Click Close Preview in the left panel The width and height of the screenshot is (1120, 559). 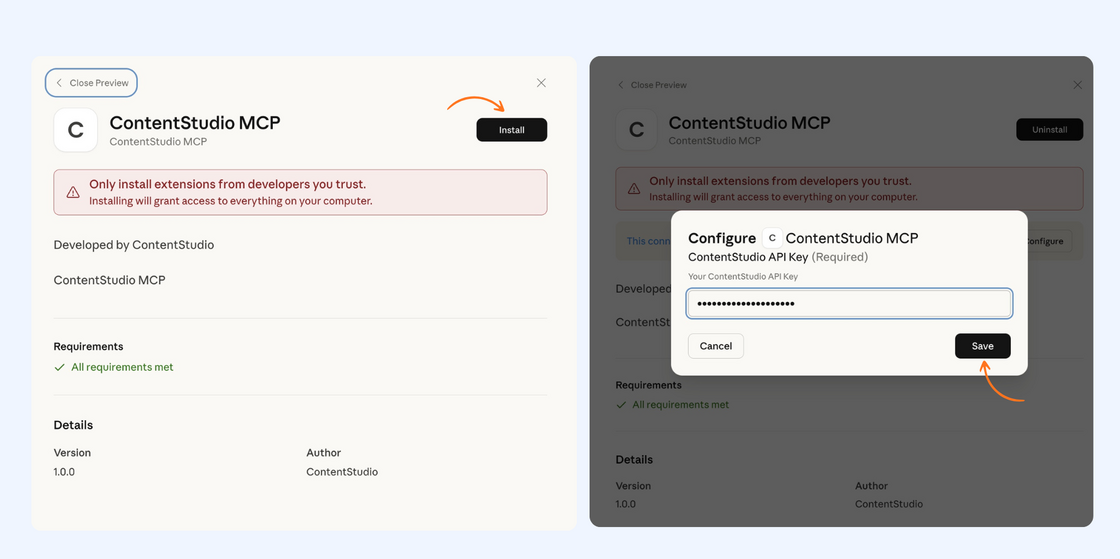(91, 83)
